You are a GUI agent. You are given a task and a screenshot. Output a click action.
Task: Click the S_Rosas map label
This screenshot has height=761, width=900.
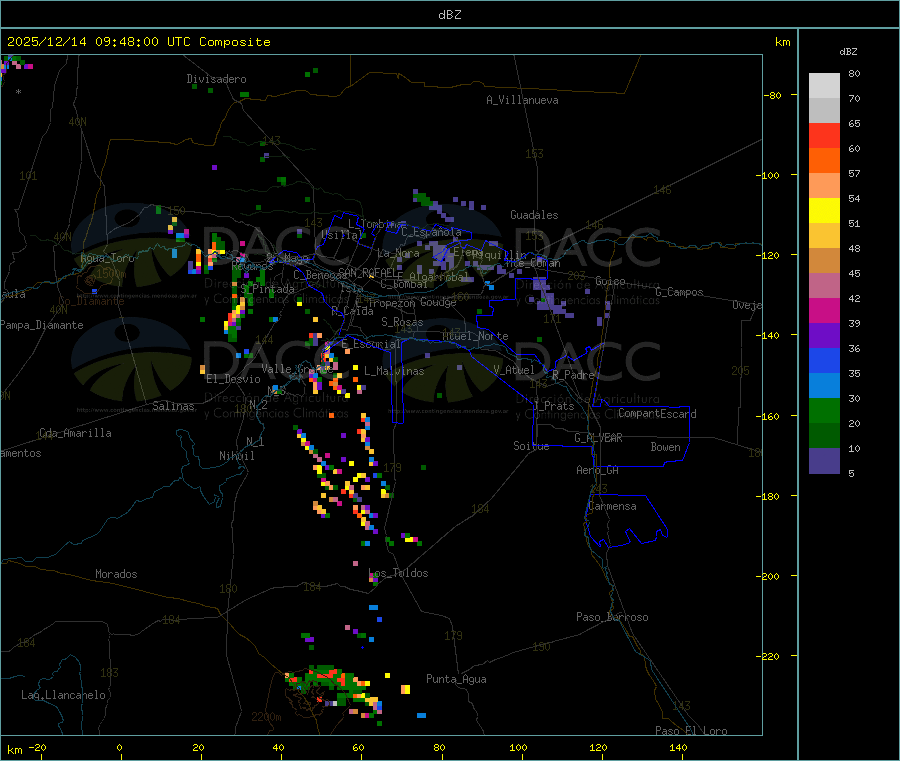coord(402,322)
